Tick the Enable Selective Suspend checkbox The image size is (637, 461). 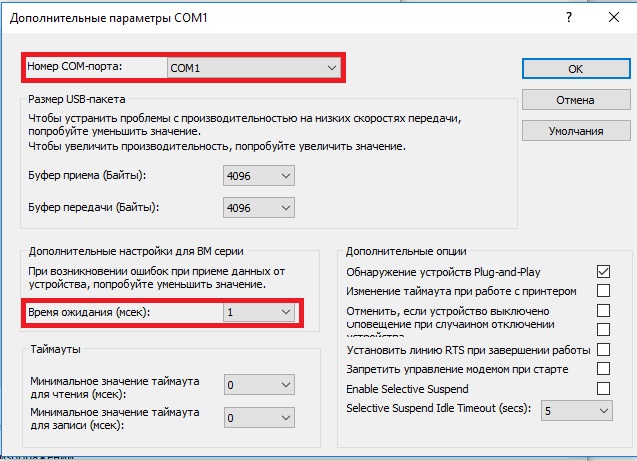603,388
